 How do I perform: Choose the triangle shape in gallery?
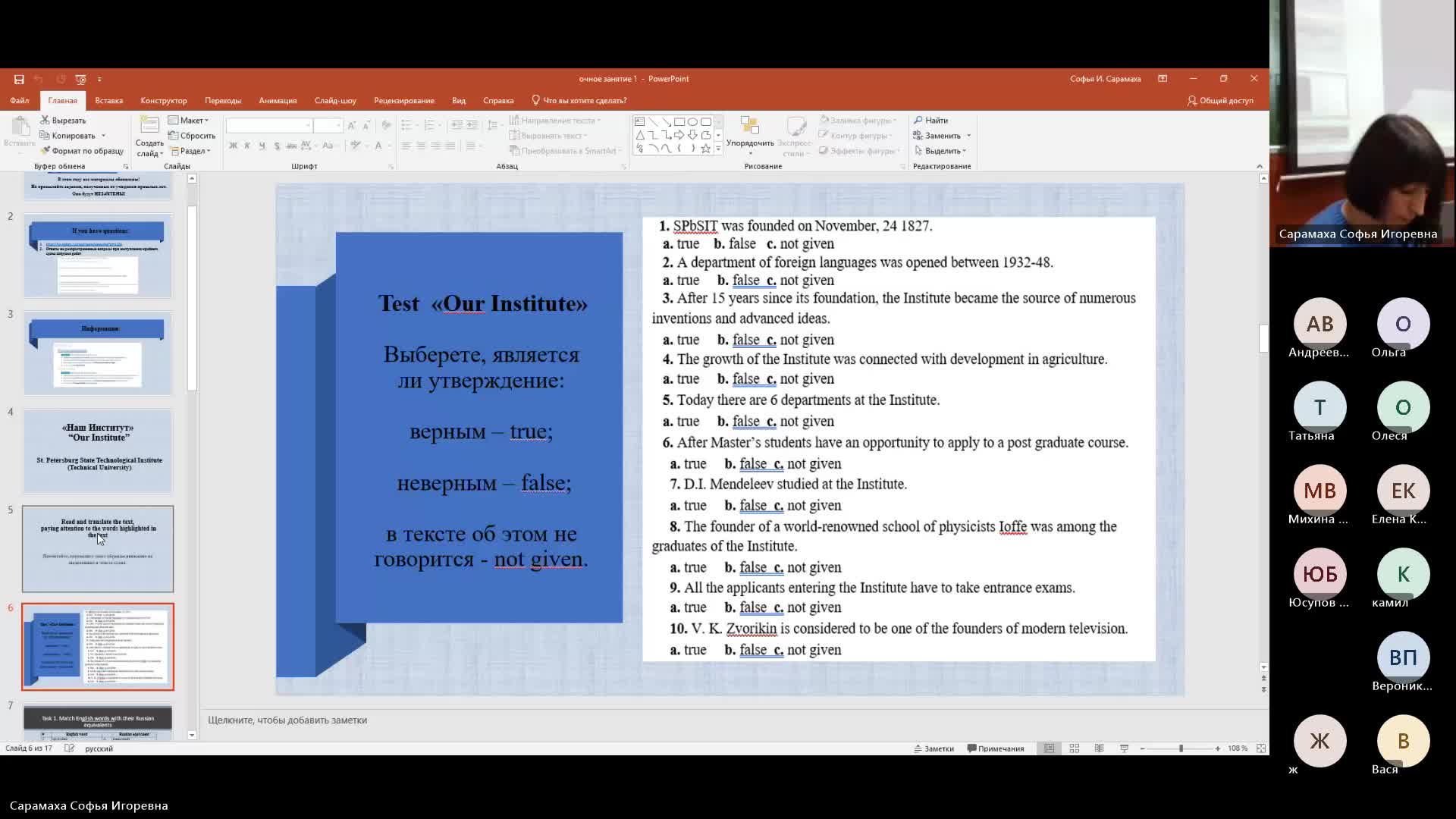[639, 135]
